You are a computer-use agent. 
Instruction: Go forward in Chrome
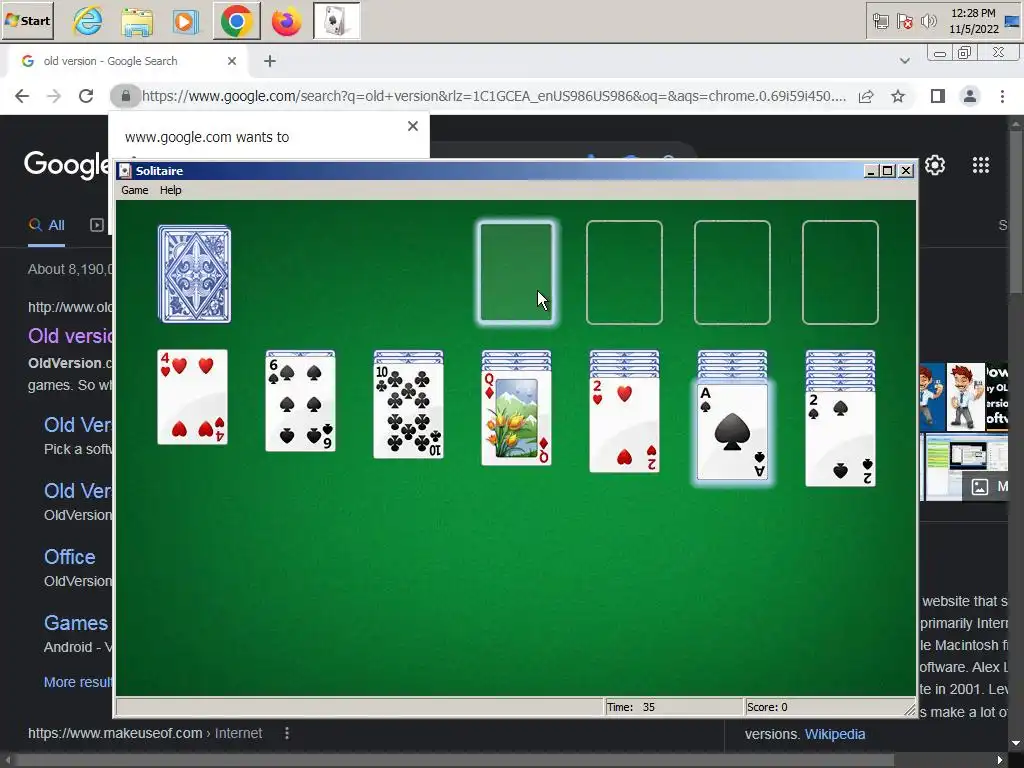point(54,96)
